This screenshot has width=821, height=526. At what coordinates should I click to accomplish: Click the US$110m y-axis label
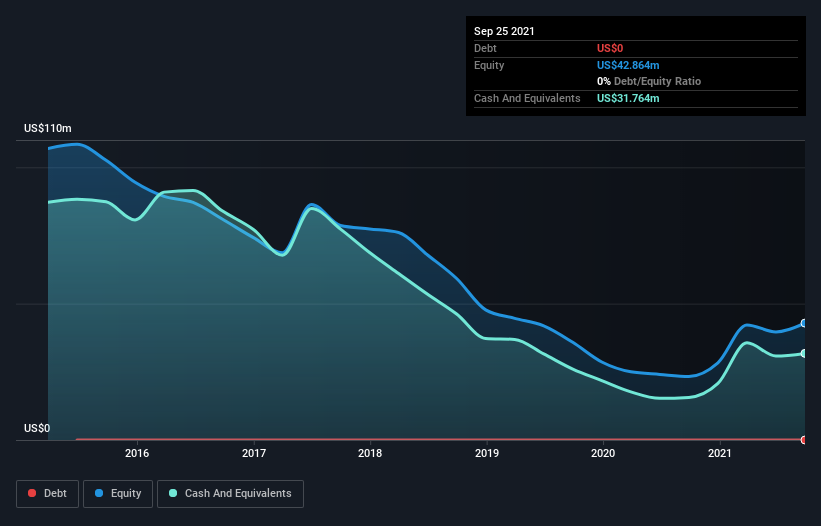pyautogui.click(x=48, y=128)
